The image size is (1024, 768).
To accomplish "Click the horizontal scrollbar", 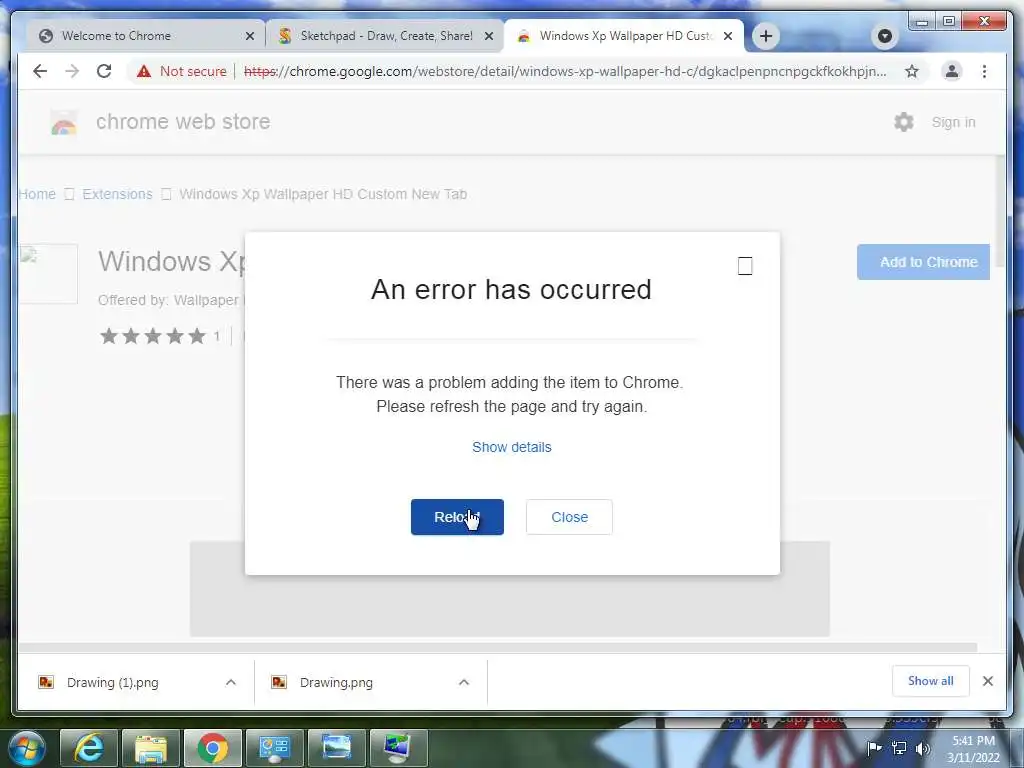I will pyautogui.click(x=498, y=647).
